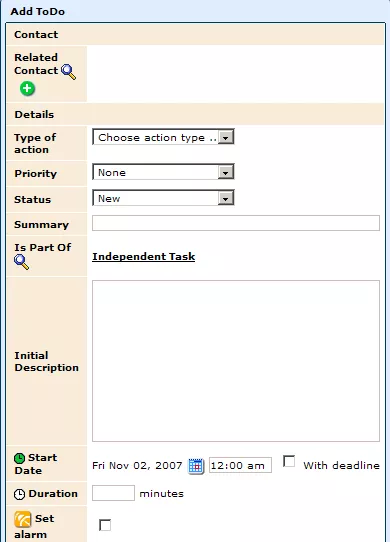
Task: Open the start date calendar picker
Action: 196,466
